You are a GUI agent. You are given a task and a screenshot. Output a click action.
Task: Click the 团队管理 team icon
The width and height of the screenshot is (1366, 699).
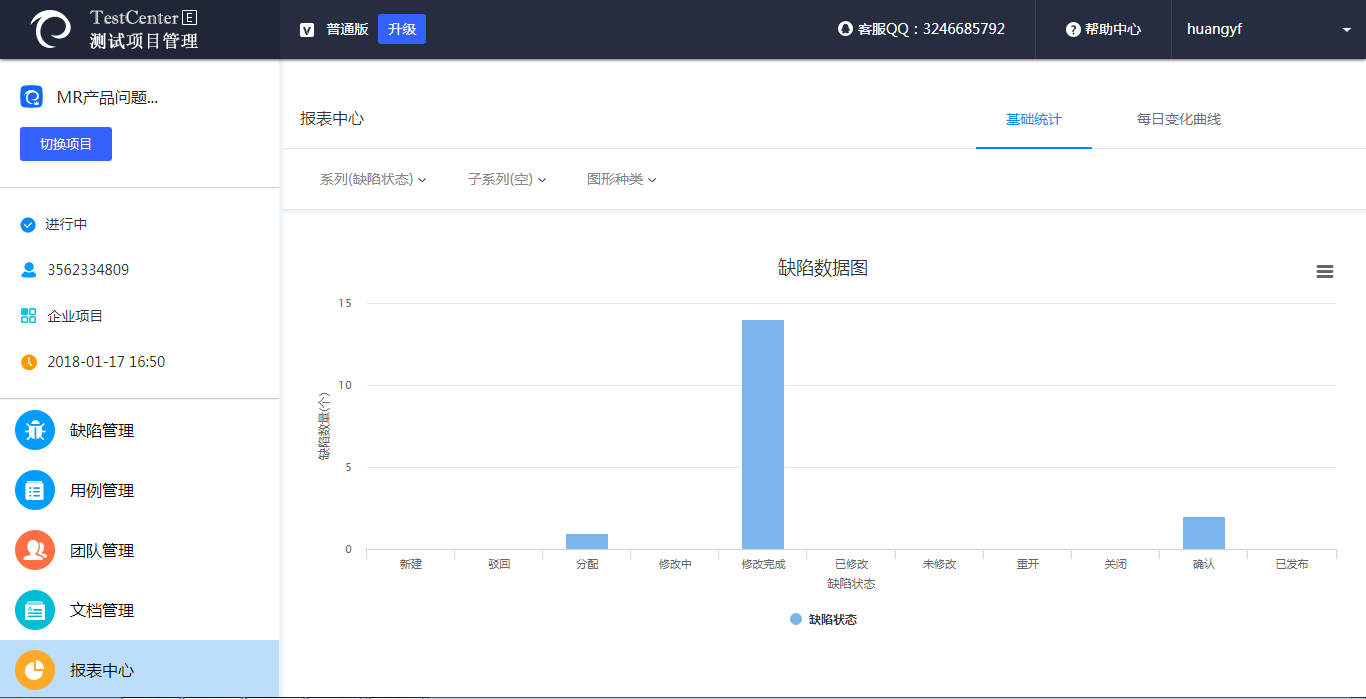[35, 550]
